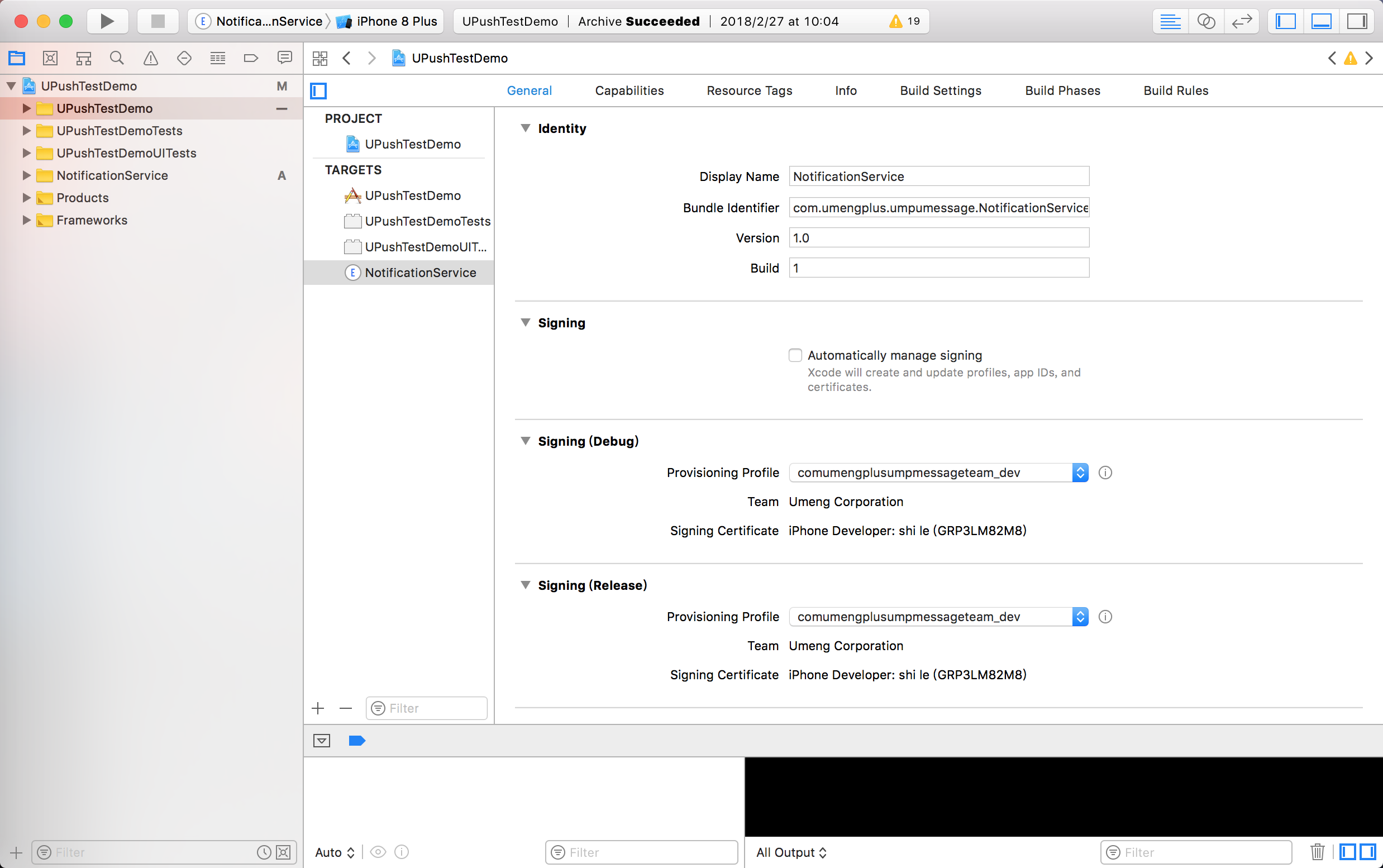1383x868 pixels.
Task: Open the Project navigator
Action: pos(17,58)
